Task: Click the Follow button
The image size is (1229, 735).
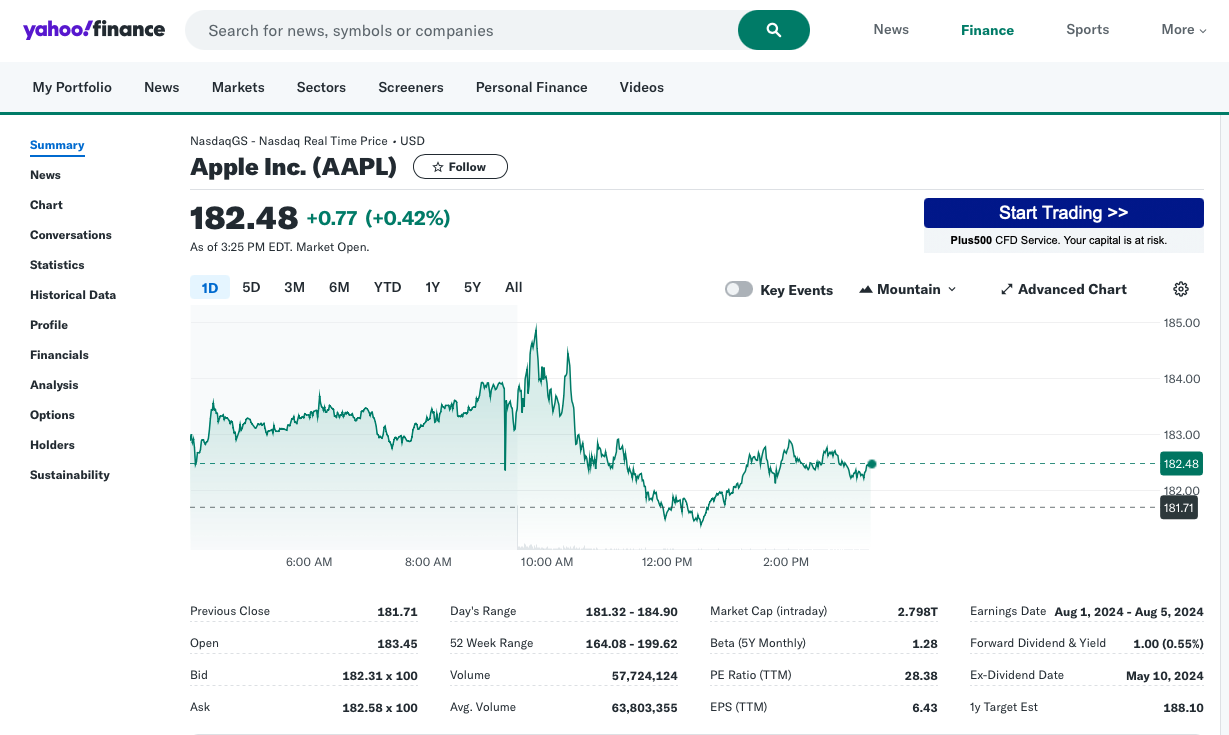Action: (460, 167)
